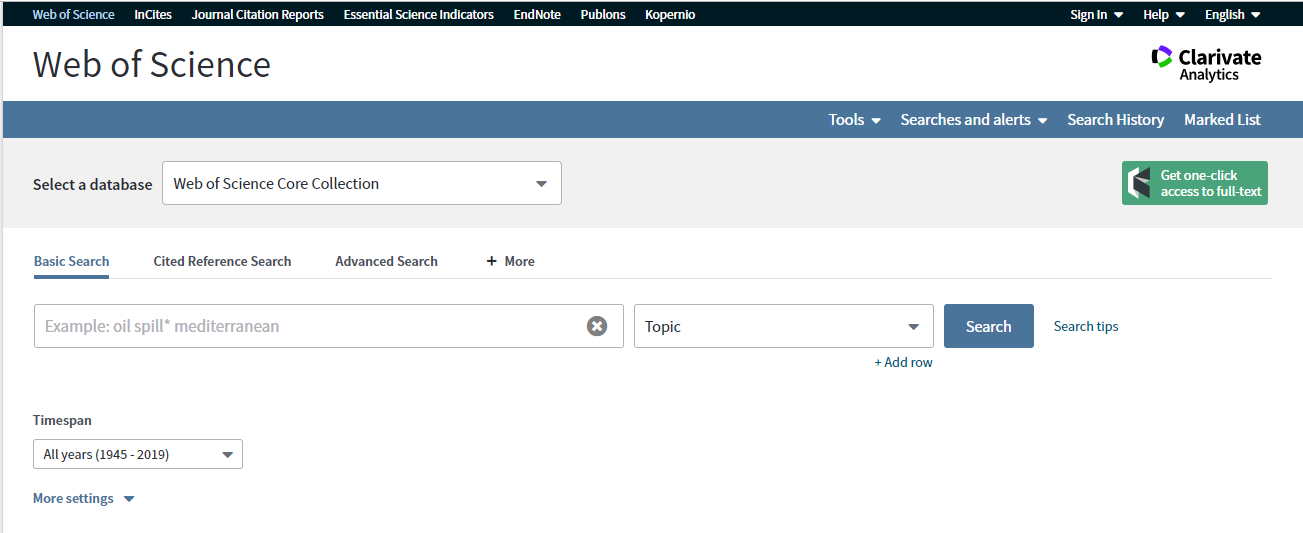
Task: Open Kopernio from the top bar
Action: pyautogui.click(x=670, y=14)
